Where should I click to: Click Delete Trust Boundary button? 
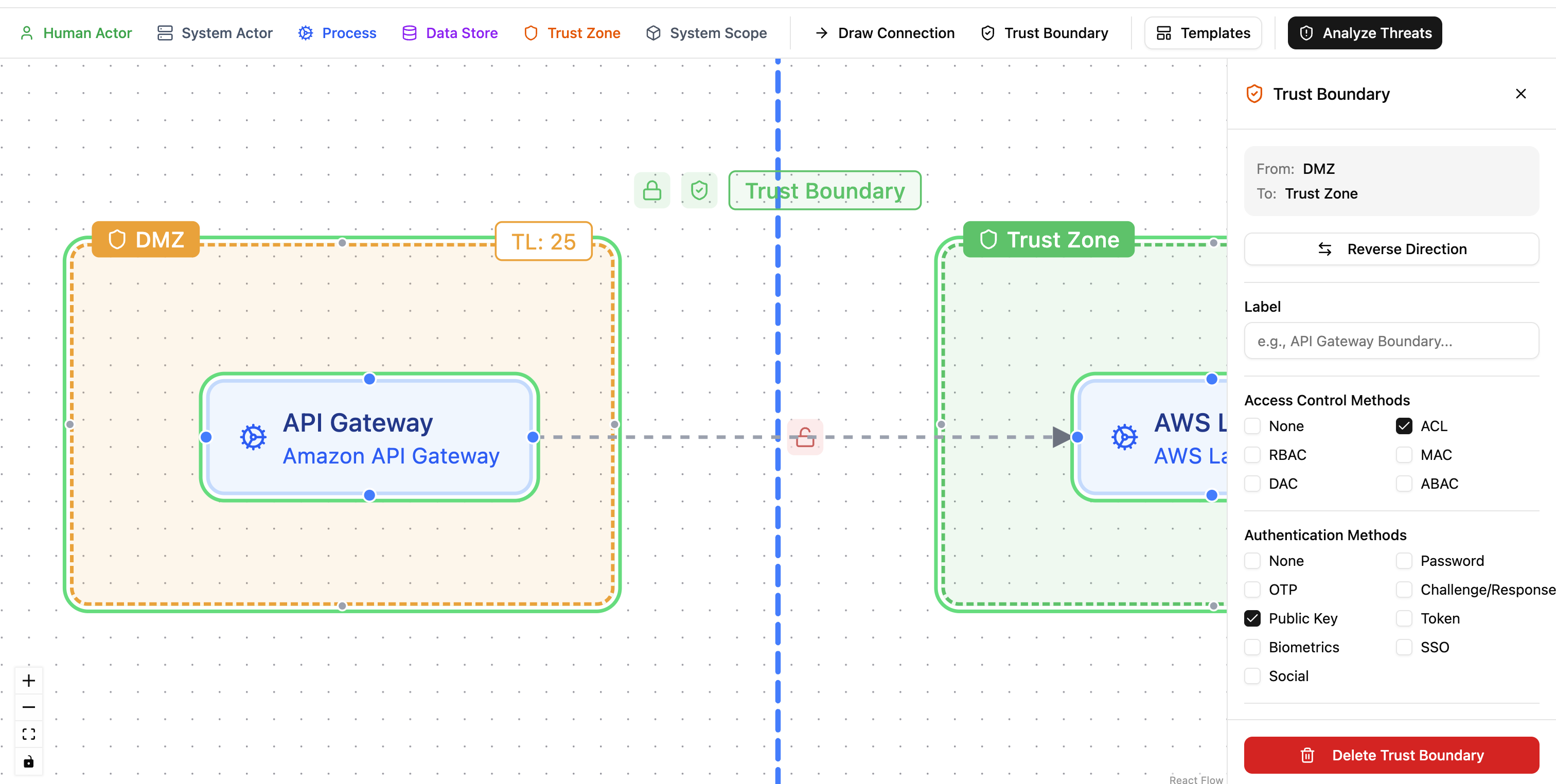[x=1391, y=755]
